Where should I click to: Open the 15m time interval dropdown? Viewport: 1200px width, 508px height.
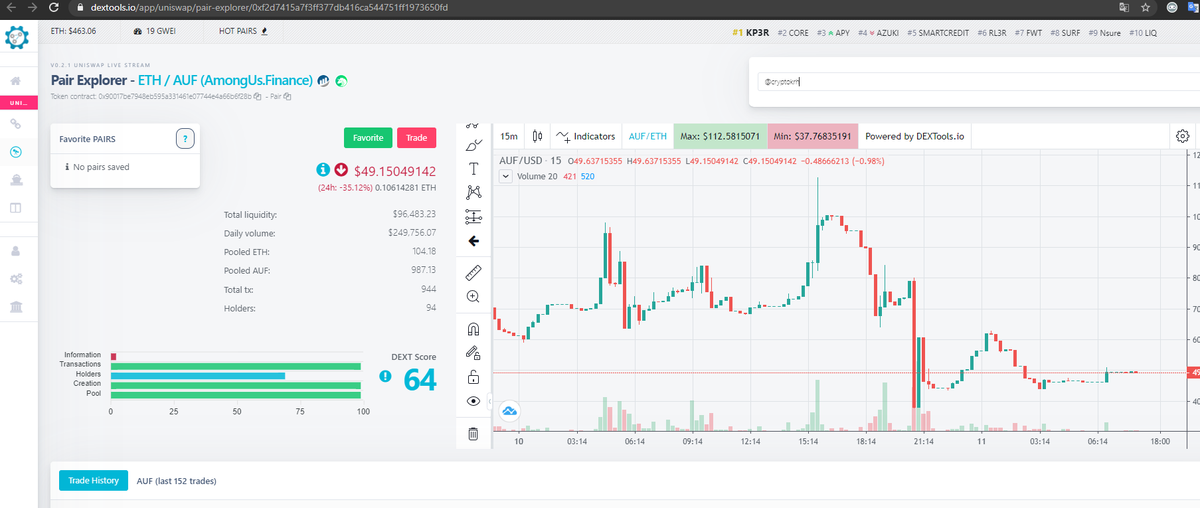[x=509, y=136]
